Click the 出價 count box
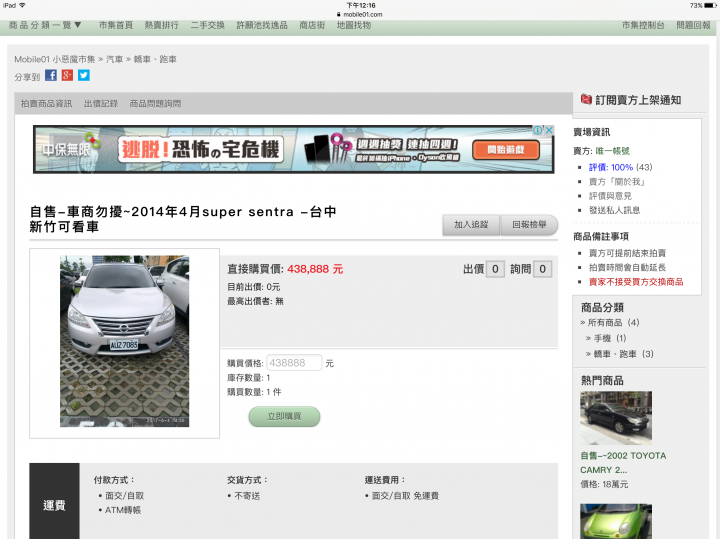Screen dimensions: 720x539 point(495,269)
